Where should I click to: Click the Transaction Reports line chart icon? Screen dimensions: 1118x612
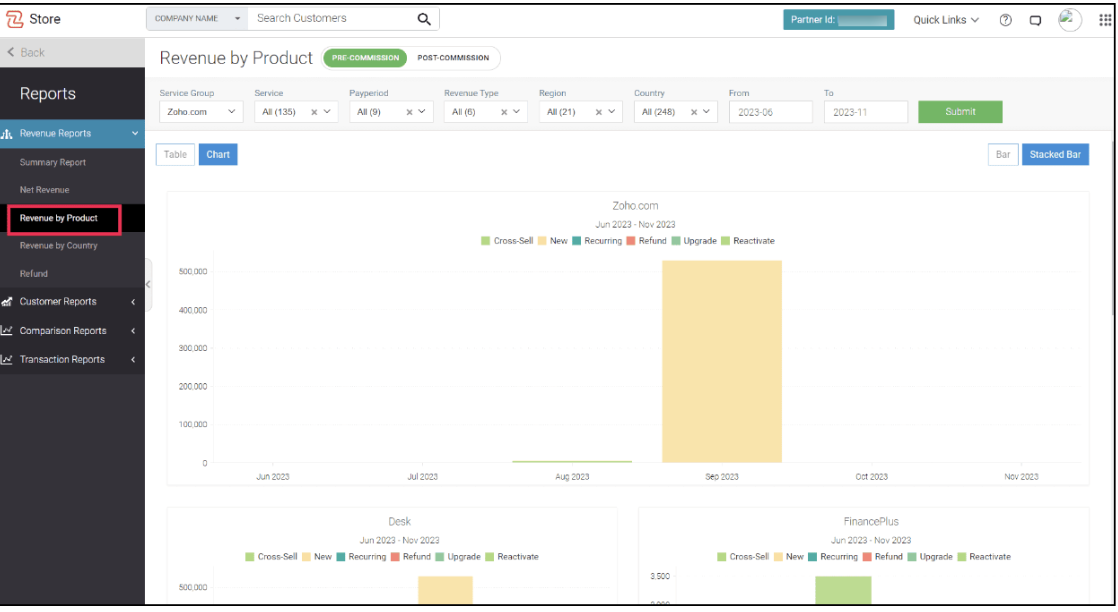point(7,359)
